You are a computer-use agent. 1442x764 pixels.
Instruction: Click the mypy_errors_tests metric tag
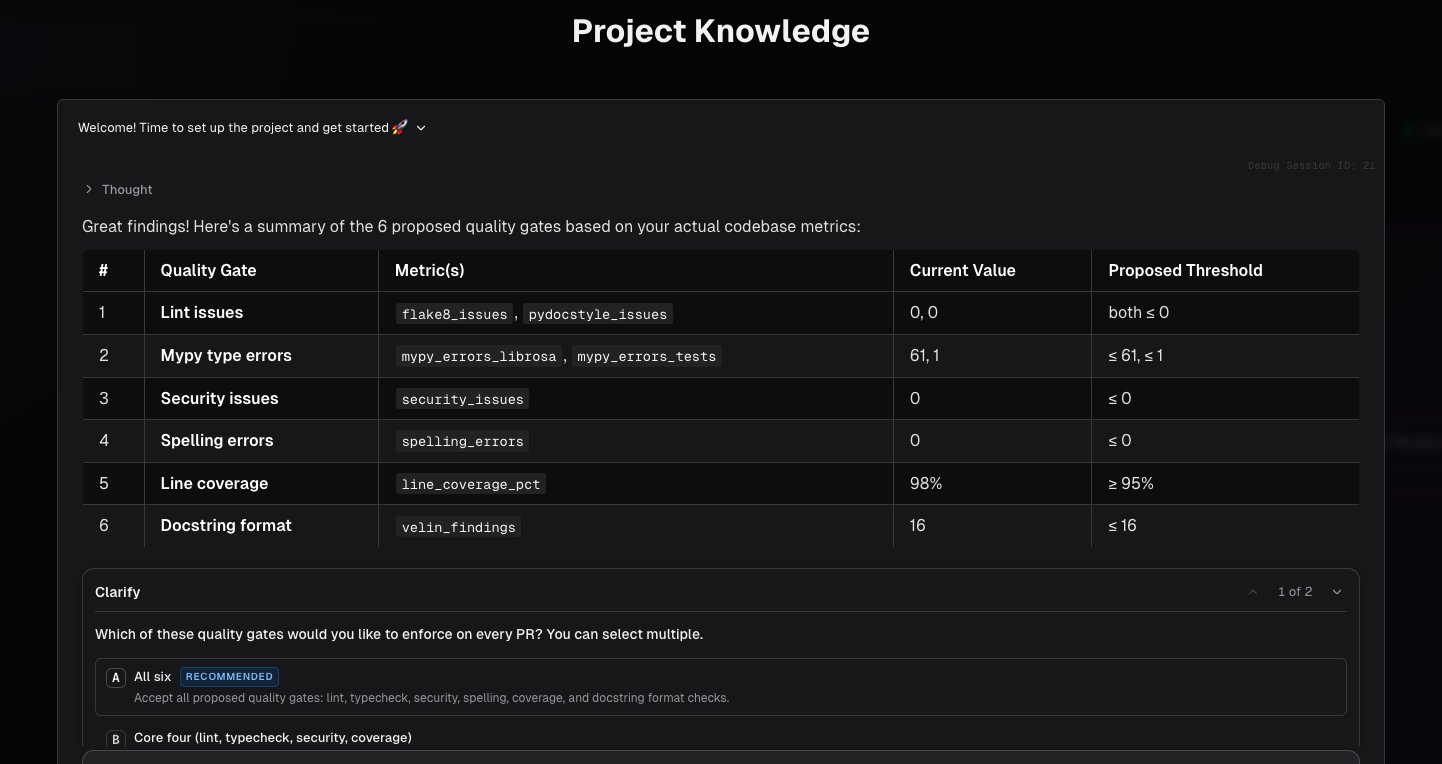(x=647, y=356)
